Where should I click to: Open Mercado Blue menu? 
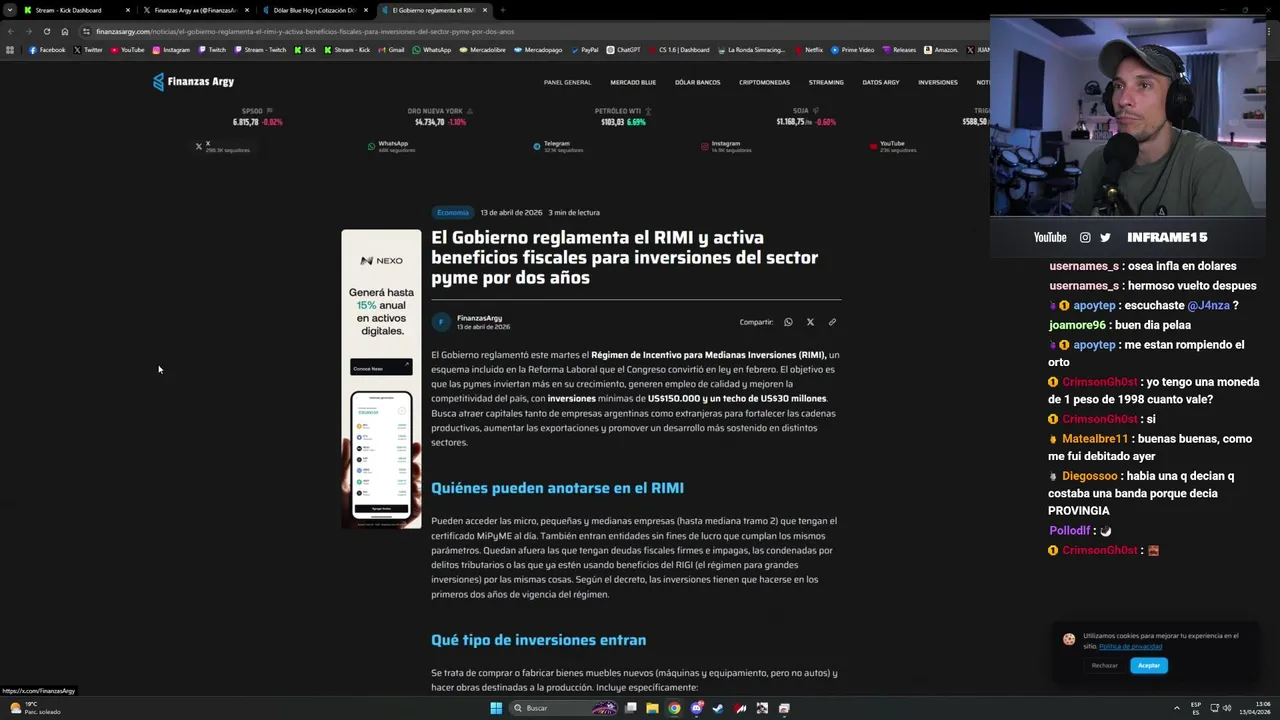(633, 82)
